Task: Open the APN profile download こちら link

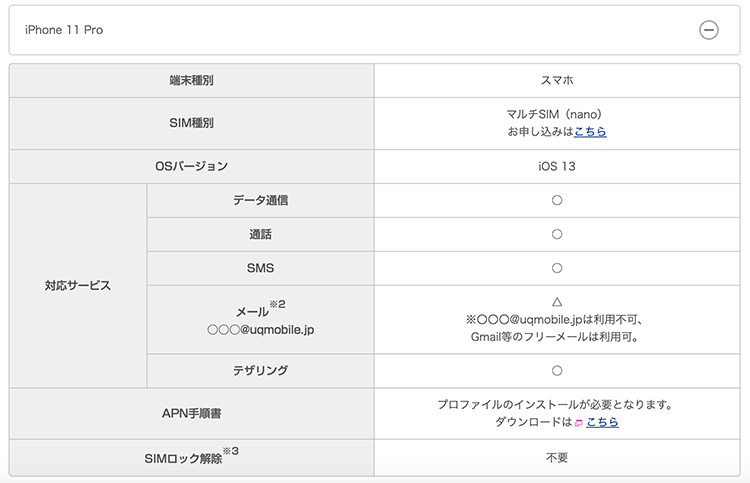Action: point(602,422)
